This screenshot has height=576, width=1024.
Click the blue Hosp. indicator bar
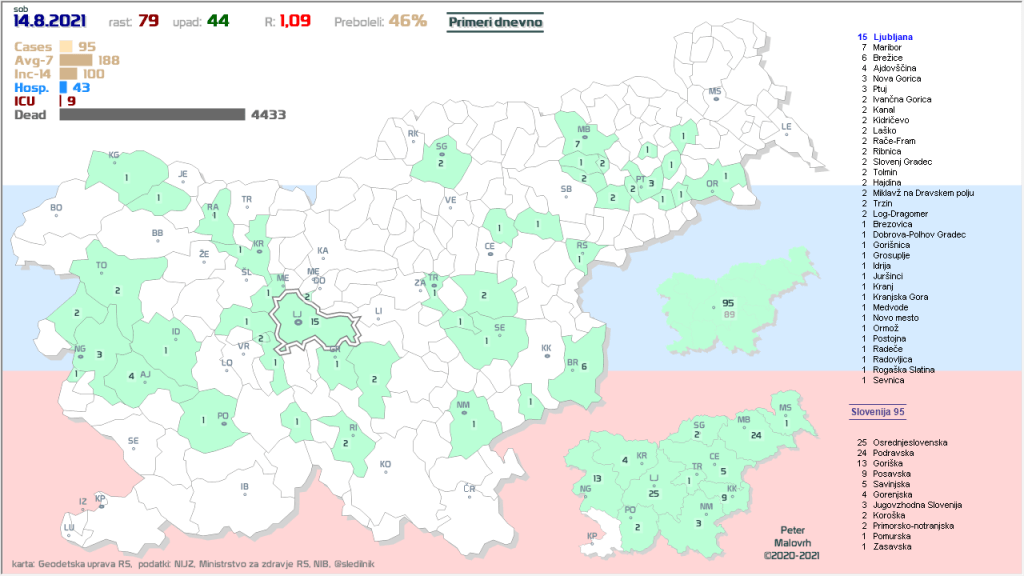(x=63, y=87)
